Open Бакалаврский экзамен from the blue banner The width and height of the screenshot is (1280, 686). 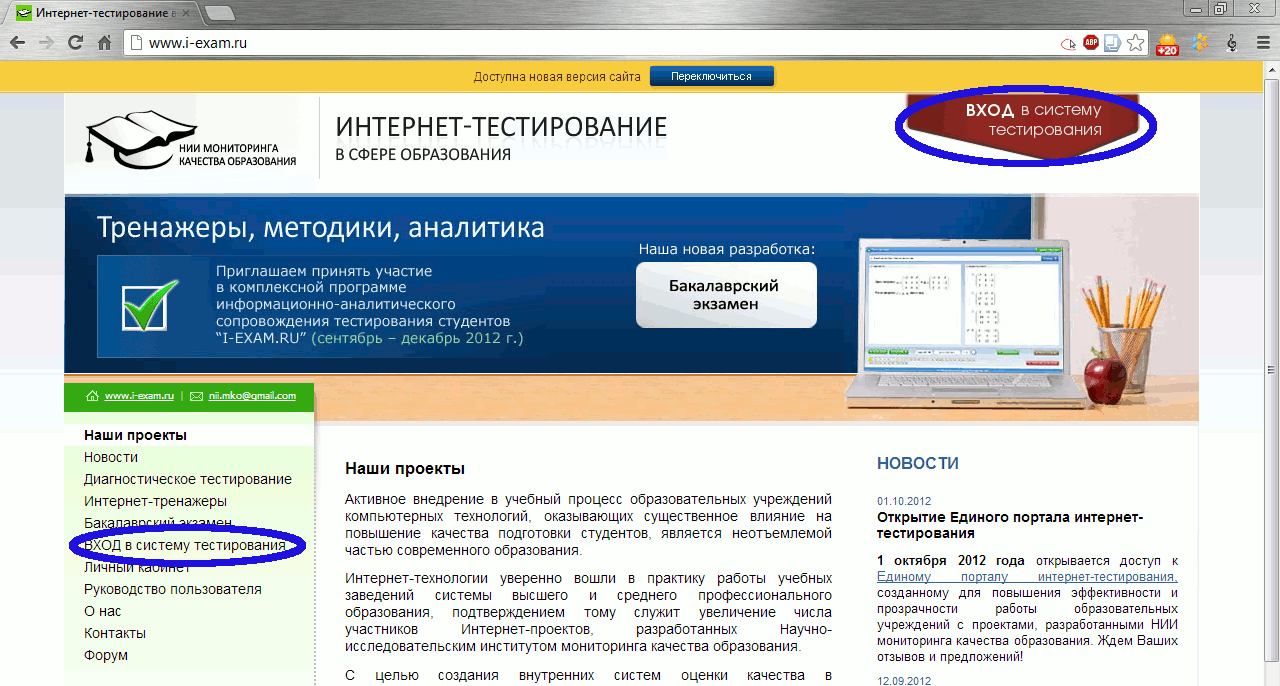726,293
